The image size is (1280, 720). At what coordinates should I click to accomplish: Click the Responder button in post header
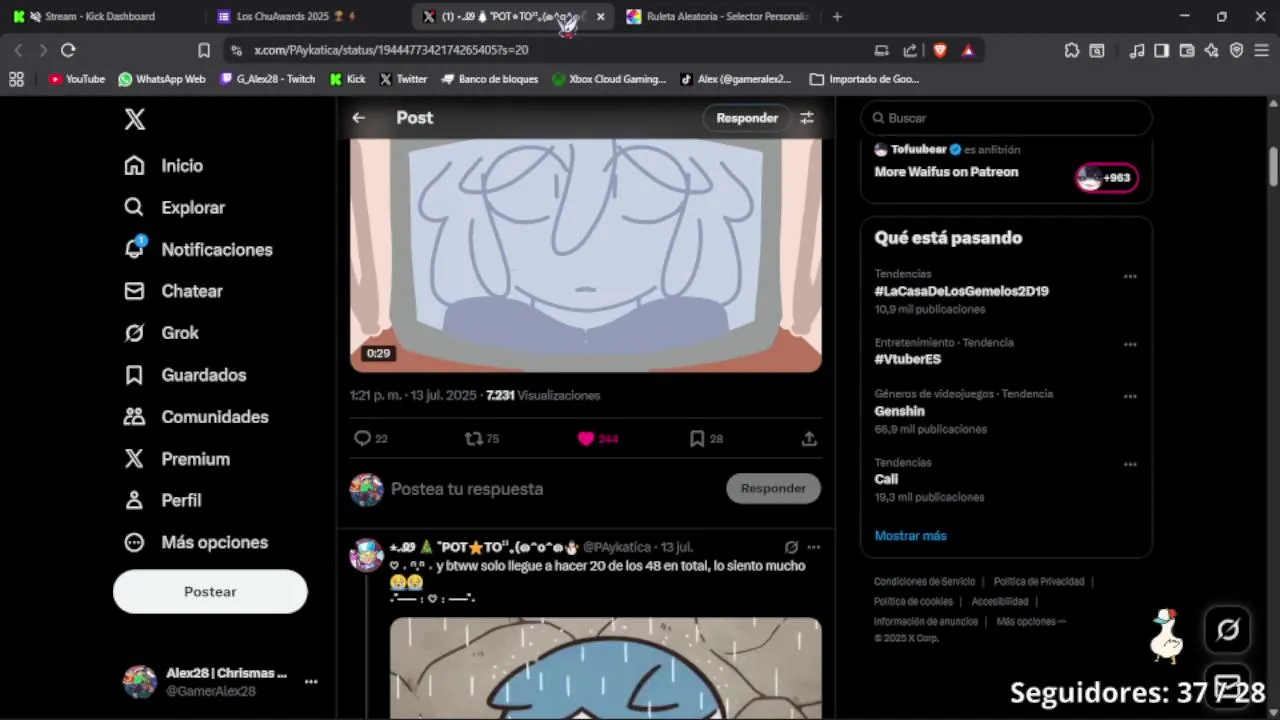click(747, 118)
